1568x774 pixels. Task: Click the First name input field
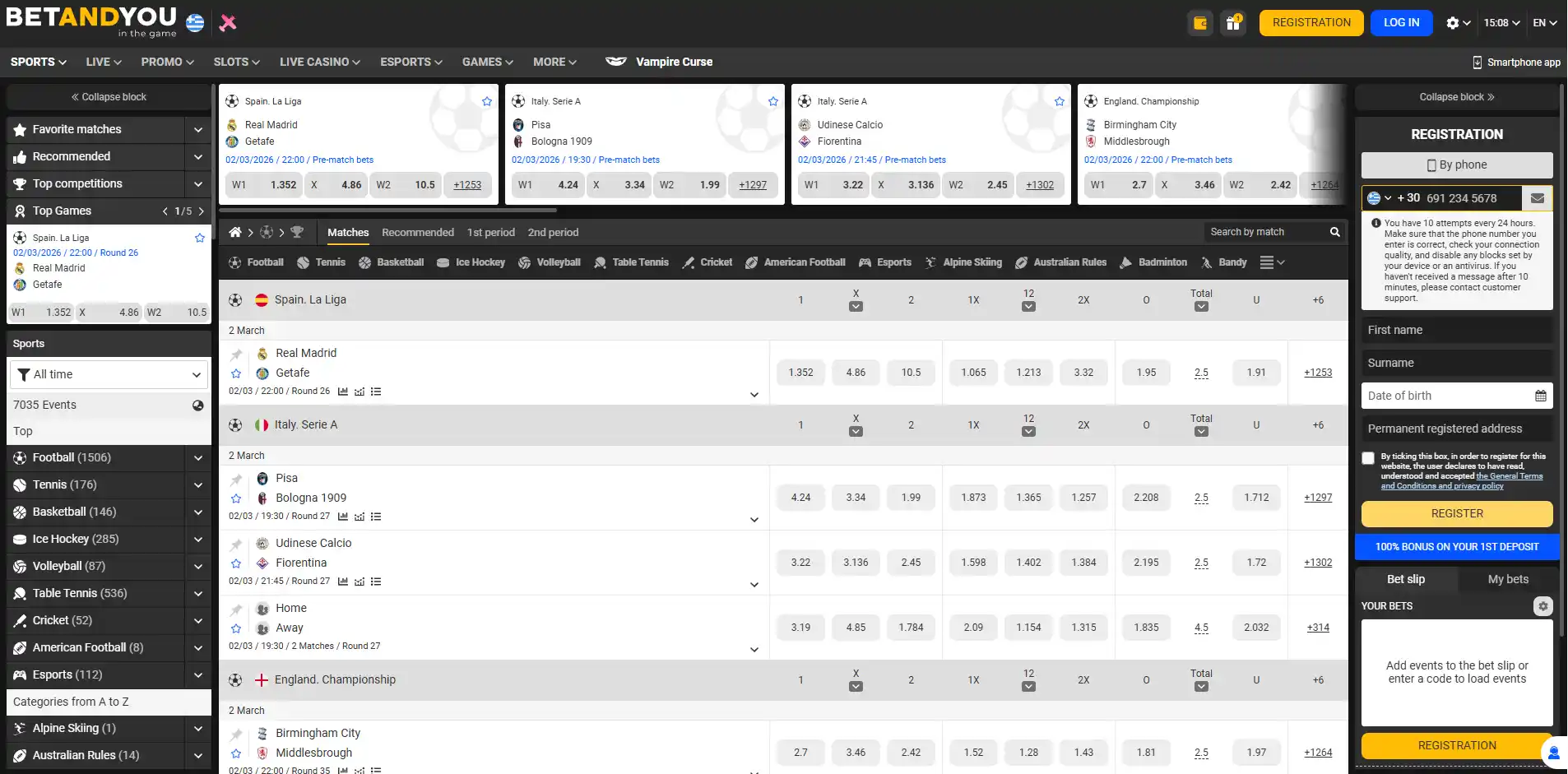point(1457,330)
